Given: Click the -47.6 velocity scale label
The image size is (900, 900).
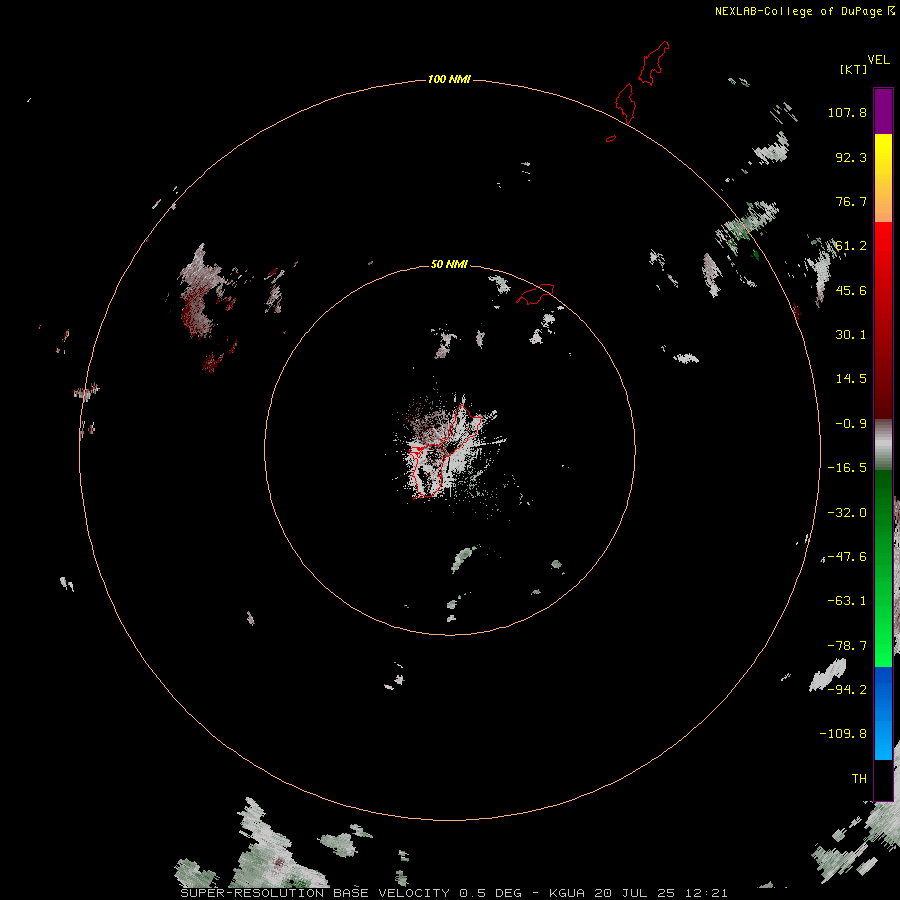Looking at the screenshot, I should 847,557.
